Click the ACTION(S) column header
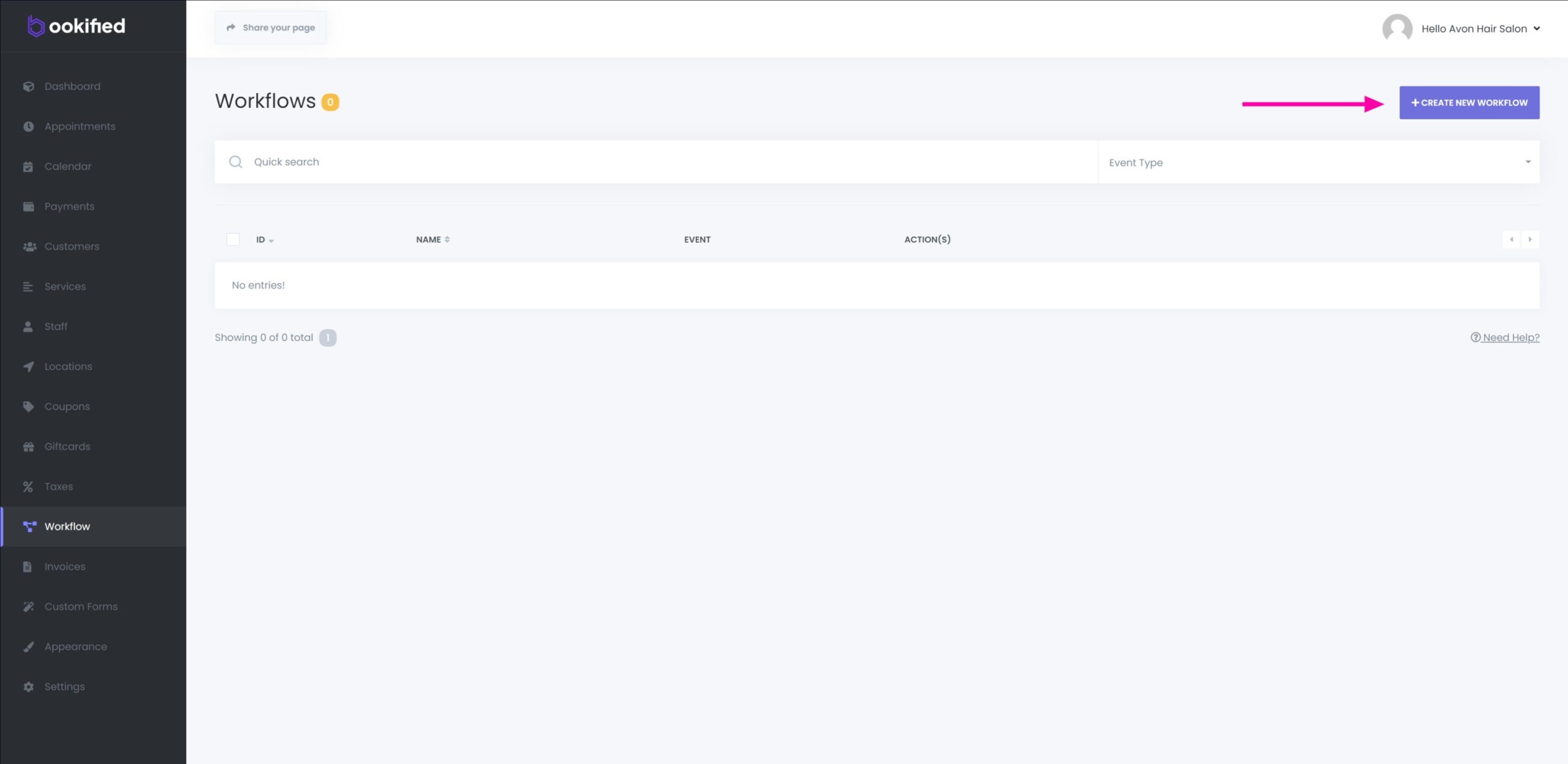The image size is (1568, 764). coord(927,239)
